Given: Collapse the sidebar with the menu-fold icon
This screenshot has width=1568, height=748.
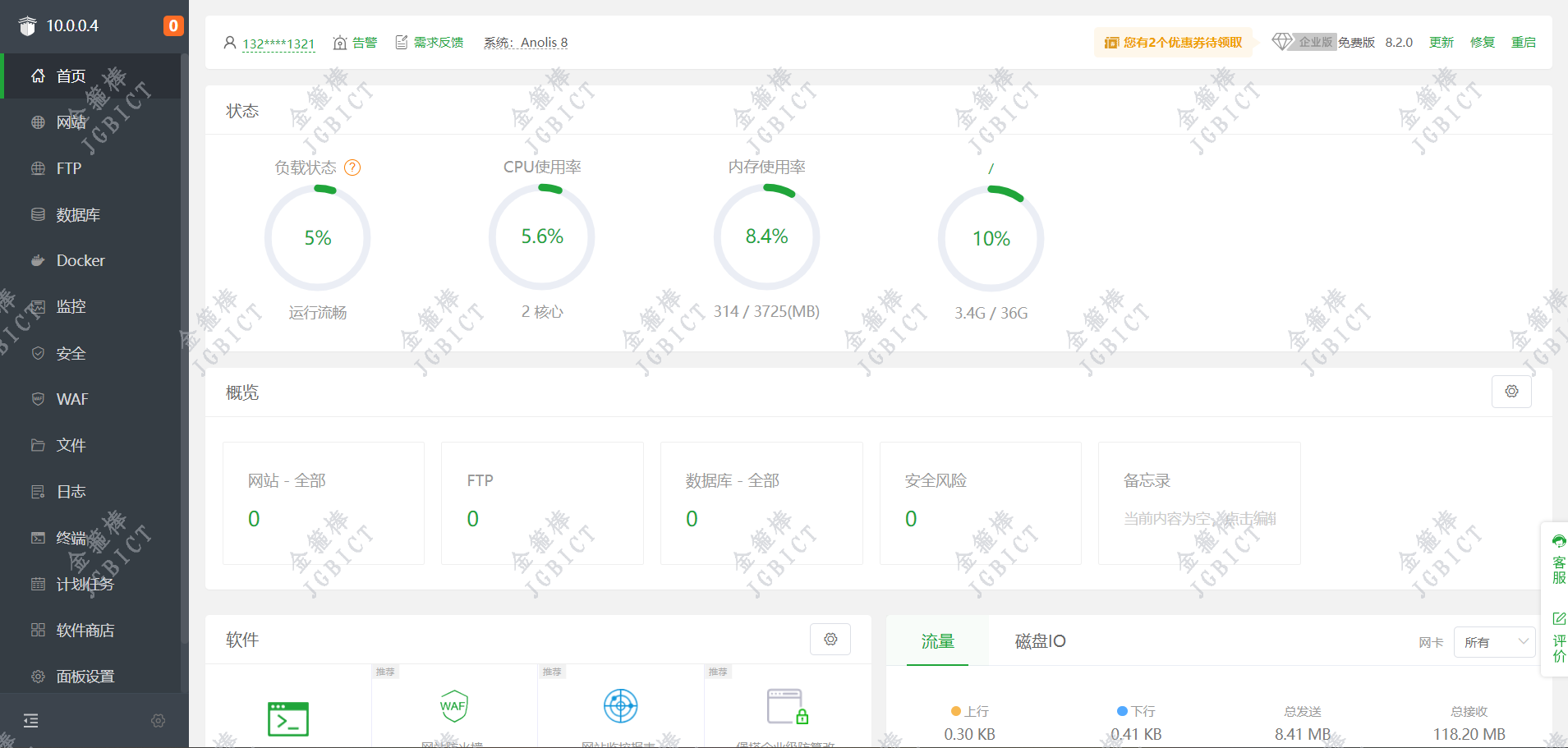Looking at the screenshot, I should (x=31, y=721).
